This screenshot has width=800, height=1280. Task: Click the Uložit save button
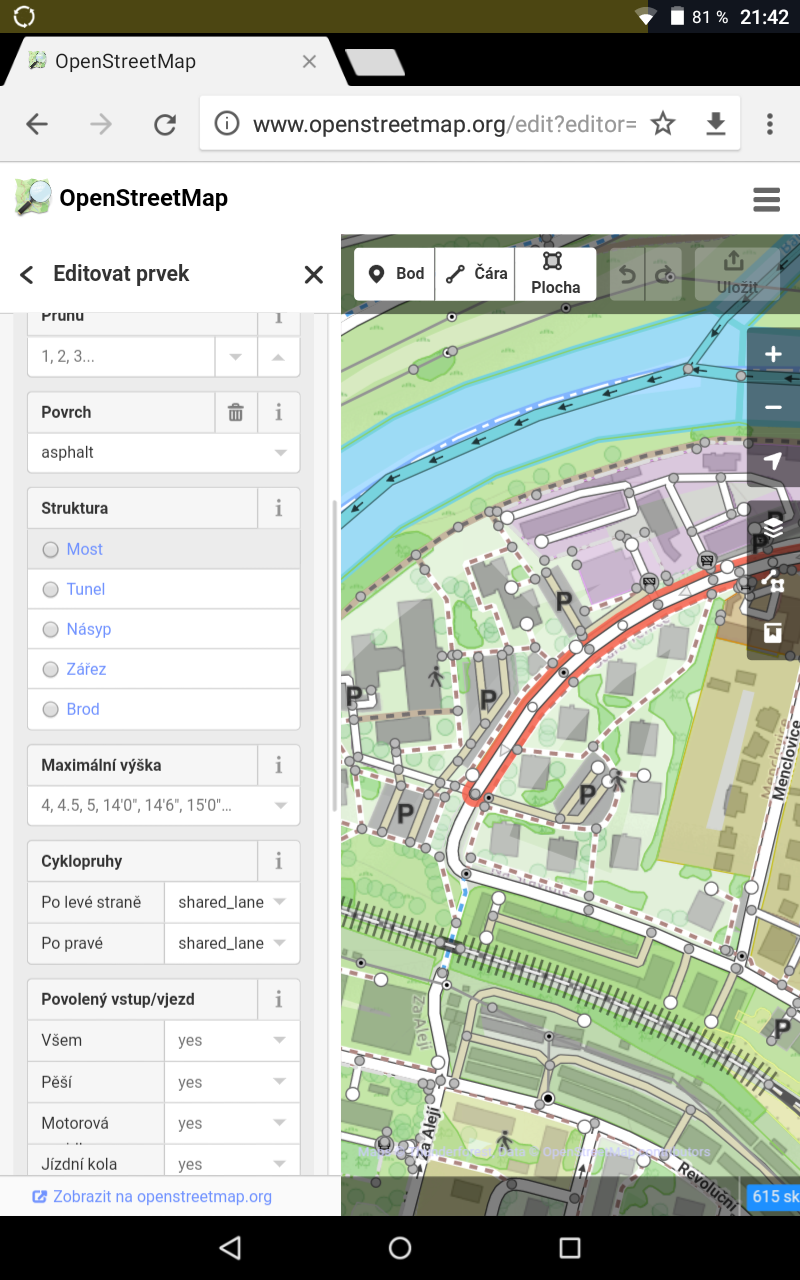tap(737, 274)
